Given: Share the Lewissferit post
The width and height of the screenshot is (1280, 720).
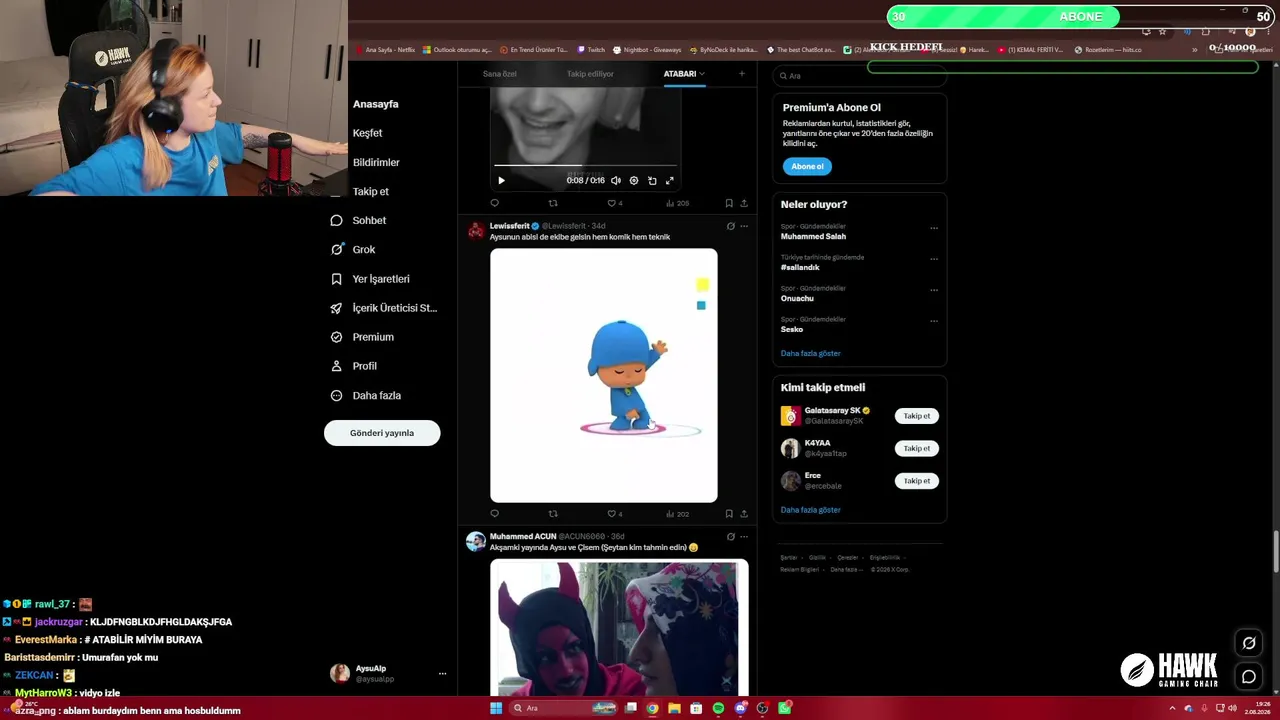Looking at the screenshot, I should coord(744,514).
